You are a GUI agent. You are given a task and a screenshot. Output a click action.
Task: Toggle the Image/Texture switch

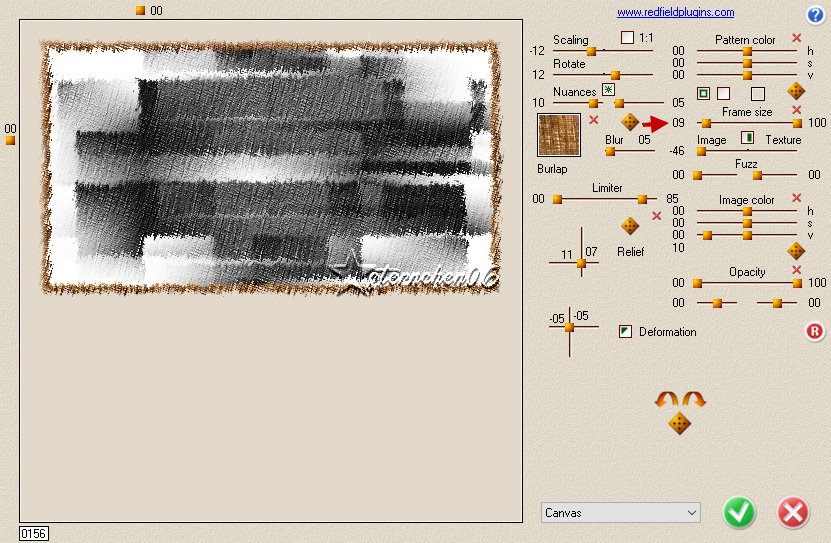pos(746,138)
